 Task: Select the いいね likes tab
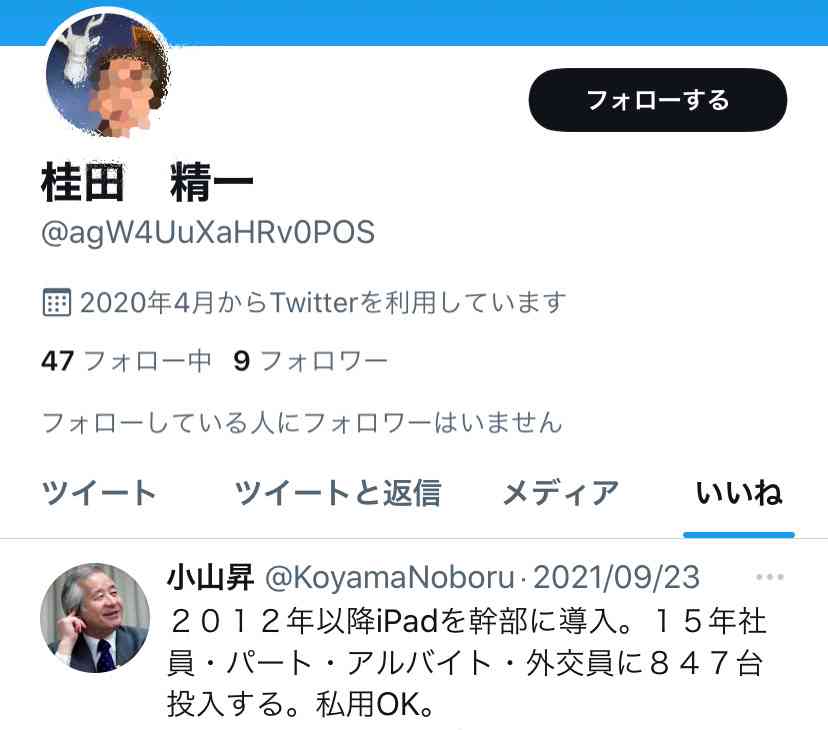[x=739, y=492]
